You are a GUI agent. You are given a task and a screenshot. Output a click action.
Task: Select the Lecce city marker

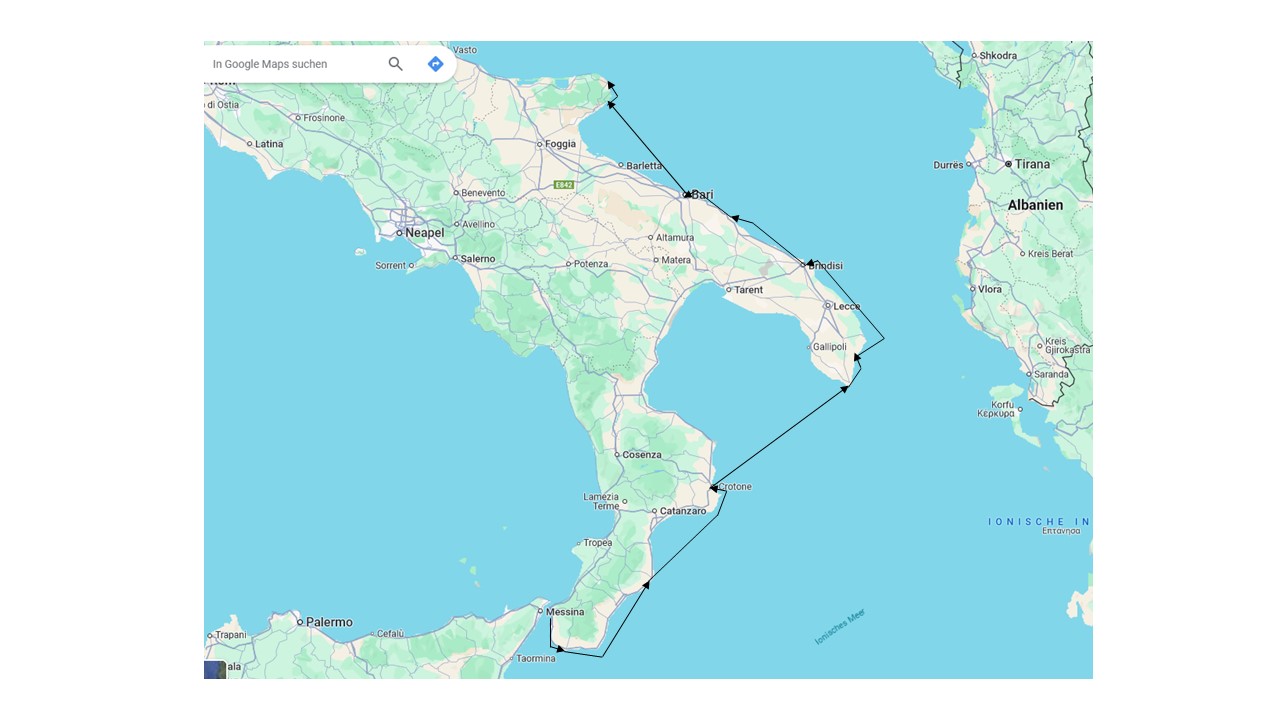coord(828,306)
